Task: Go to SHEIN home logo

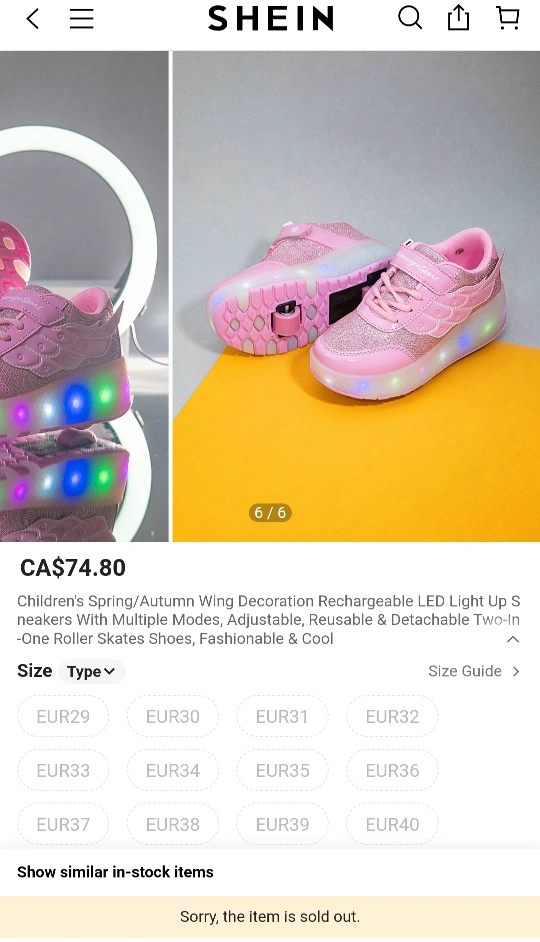Action: 270,19
